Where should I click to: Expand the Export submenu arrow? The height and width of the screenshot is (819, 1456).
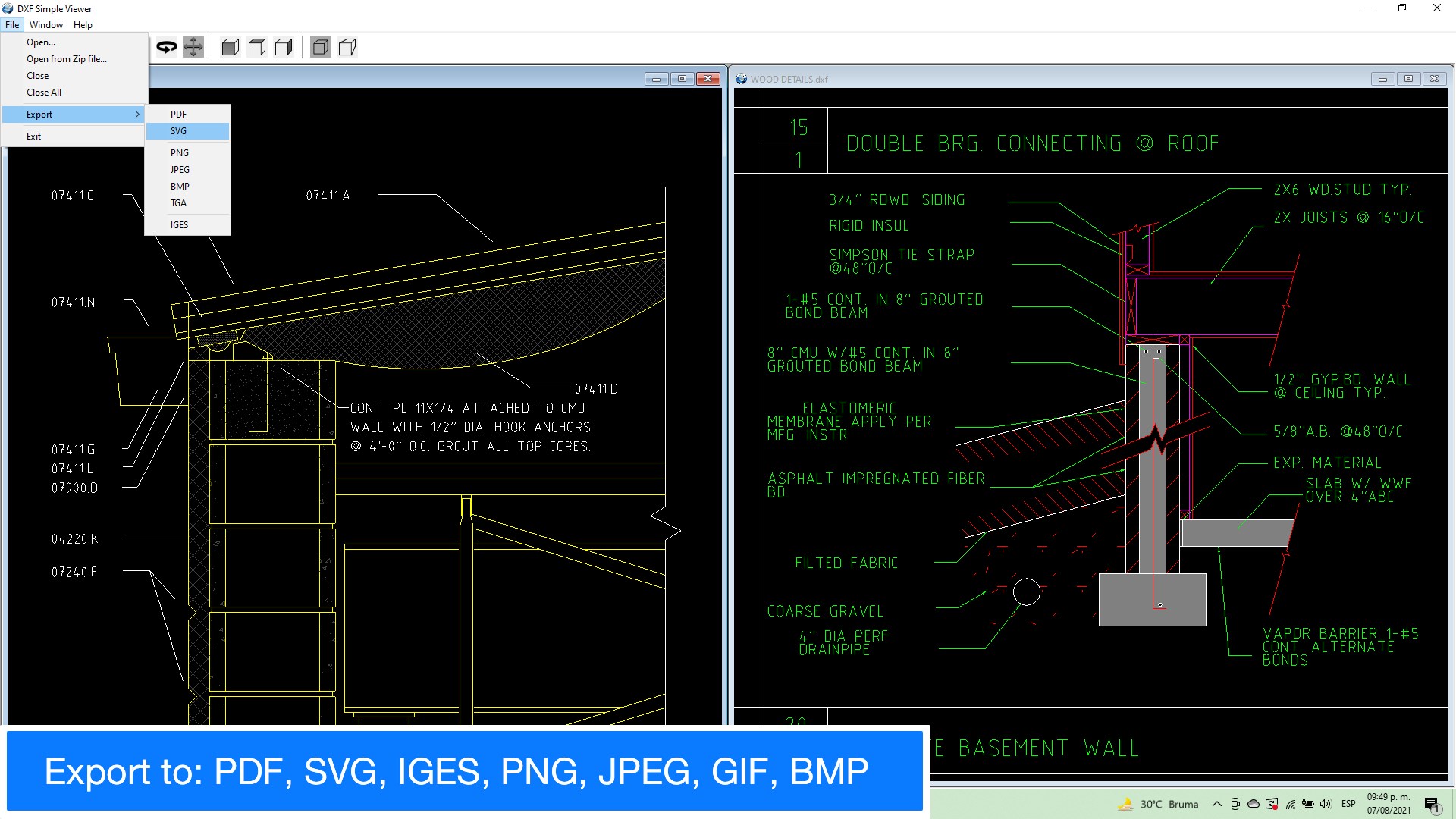[137, 115]
